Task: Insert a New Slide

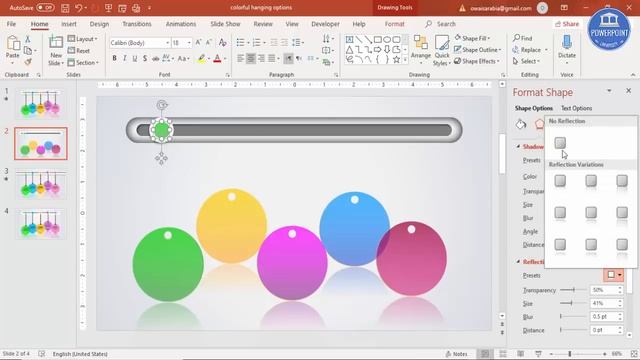Action: coord(56,51)
